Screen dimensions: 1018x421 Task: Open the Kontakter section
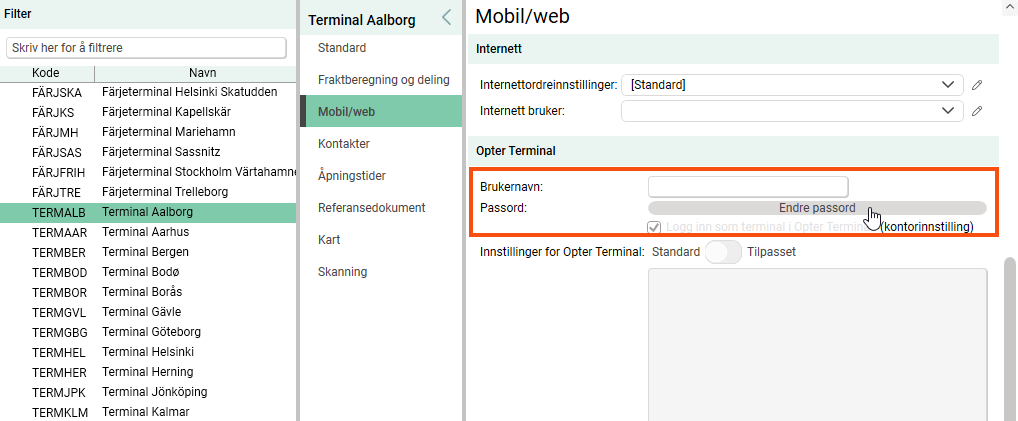[344, 144]
